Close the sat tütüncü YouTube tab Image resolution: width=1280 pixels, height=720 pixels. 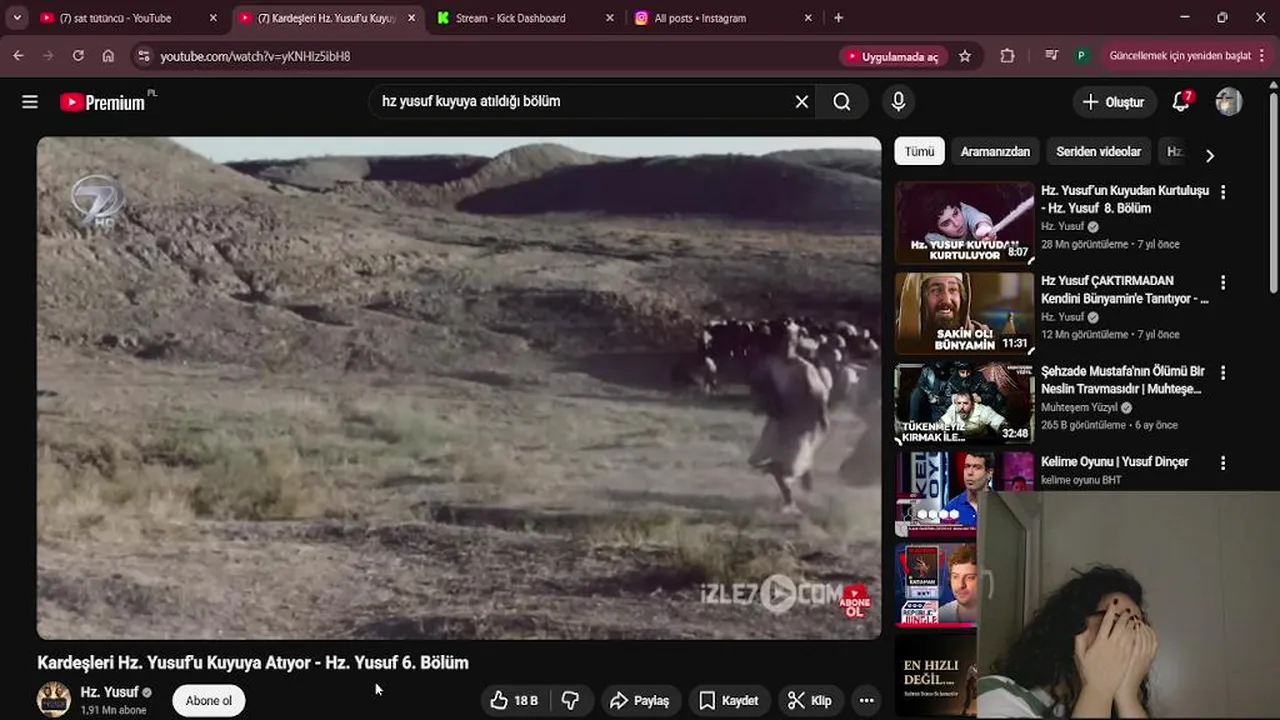pyautogui.click(x=213, y=18)
